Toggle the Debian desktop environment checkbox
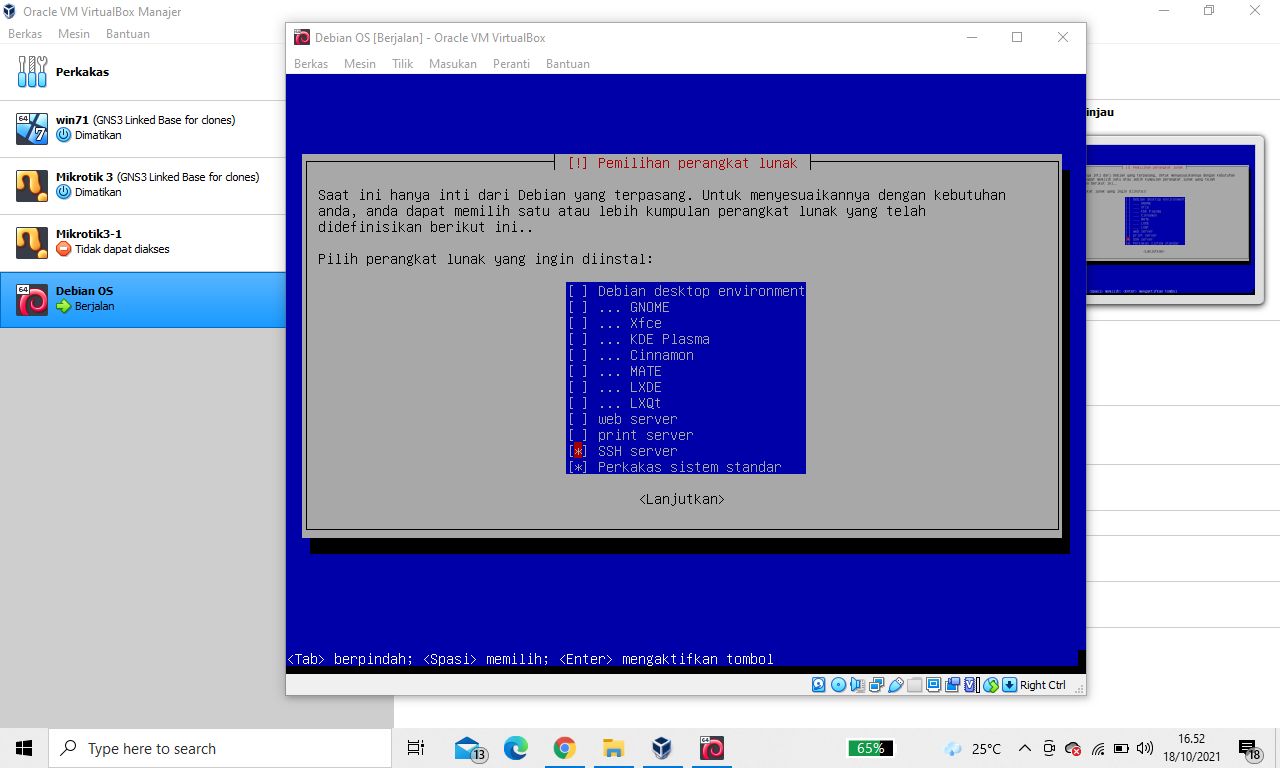Image resolution: width=1280 pixels, height=768 pixels. 577,291
